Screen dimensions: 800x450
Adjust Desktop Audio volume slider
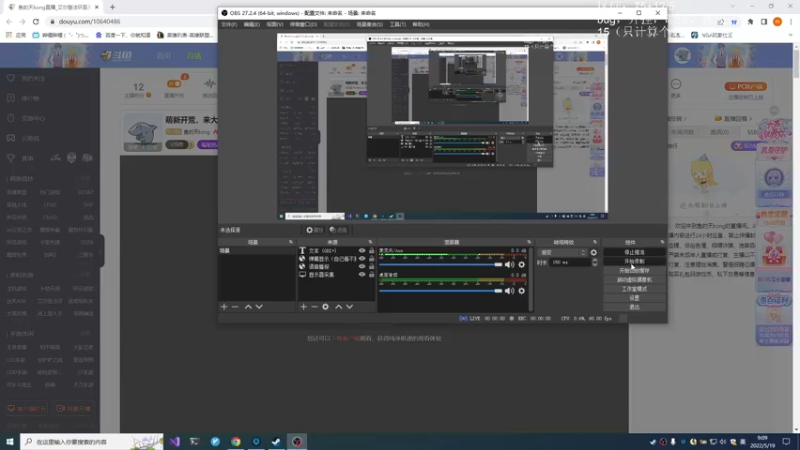pyautogui.click(x=440, y=291)
